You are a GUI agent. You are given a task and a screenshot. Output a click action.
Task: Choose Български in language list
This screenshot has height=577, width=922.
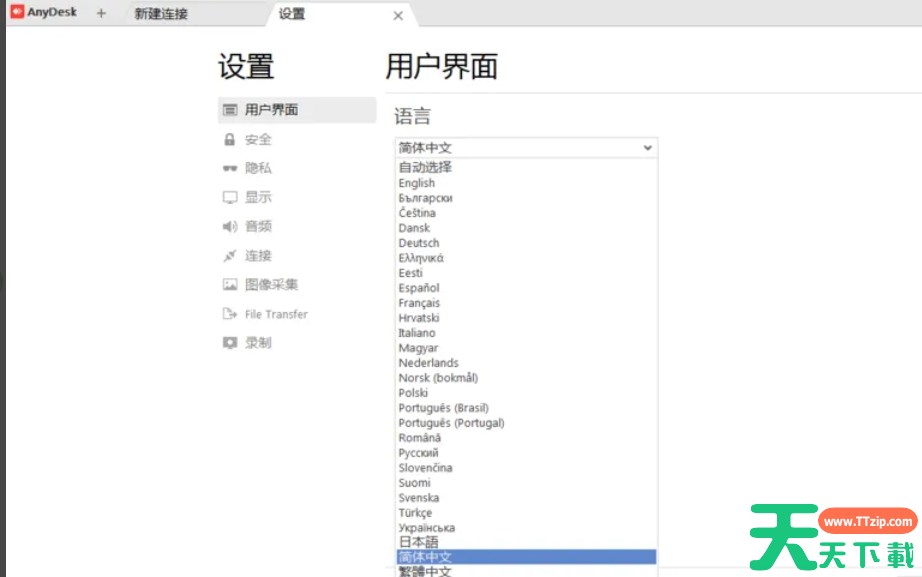(x=526, y=198)
